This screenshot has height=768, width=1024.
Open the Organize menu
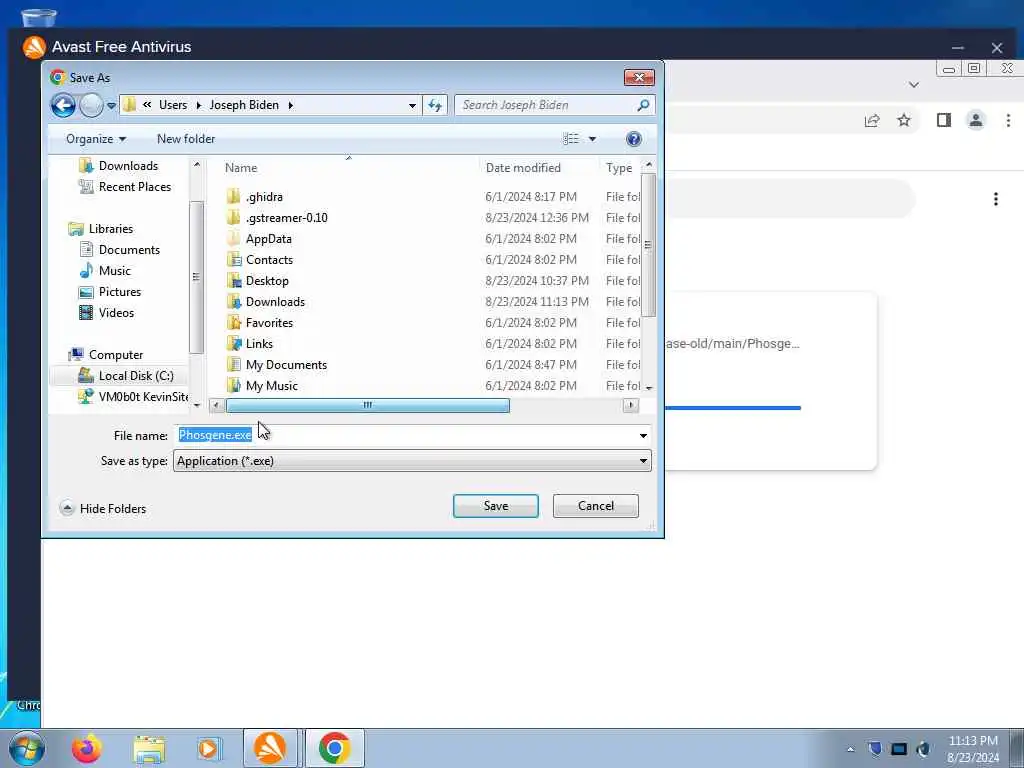tap(95, 139)
